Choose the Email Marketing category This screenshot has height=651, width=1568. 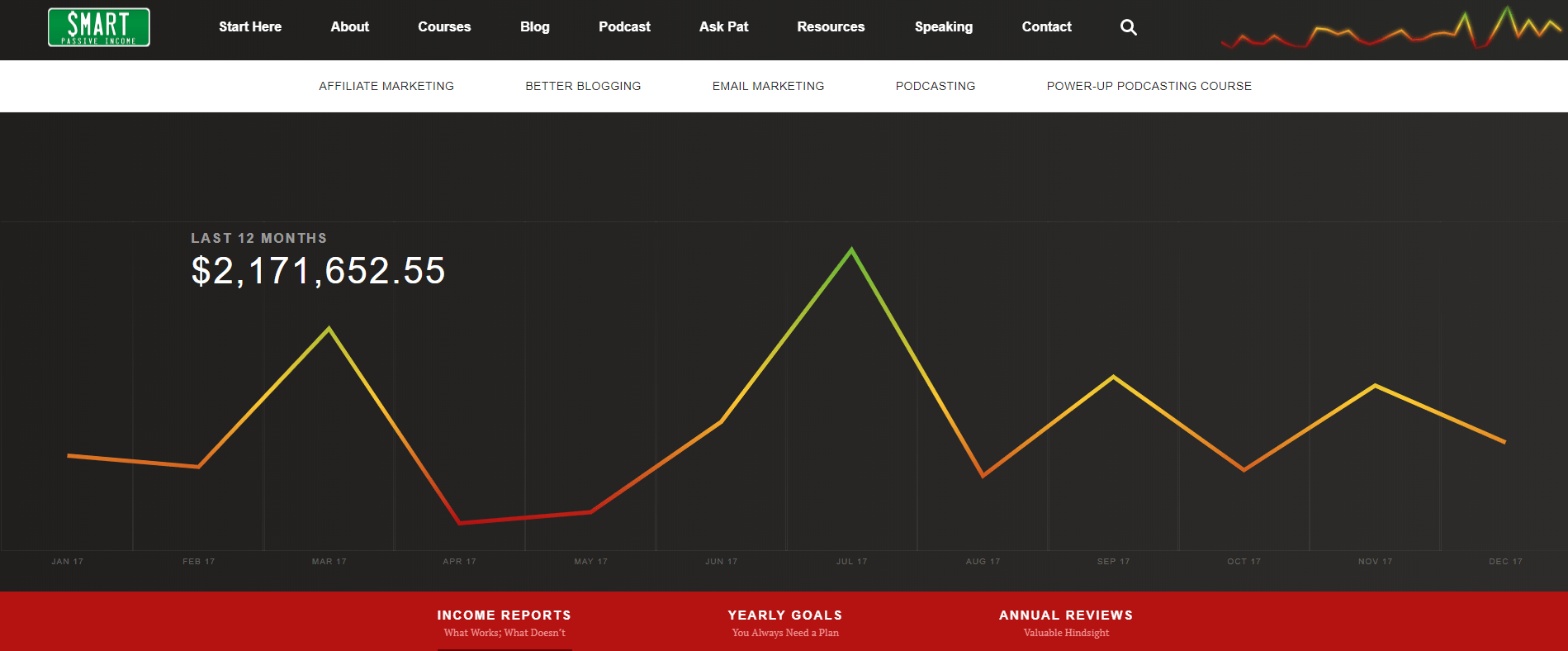(x=768, y=86)
